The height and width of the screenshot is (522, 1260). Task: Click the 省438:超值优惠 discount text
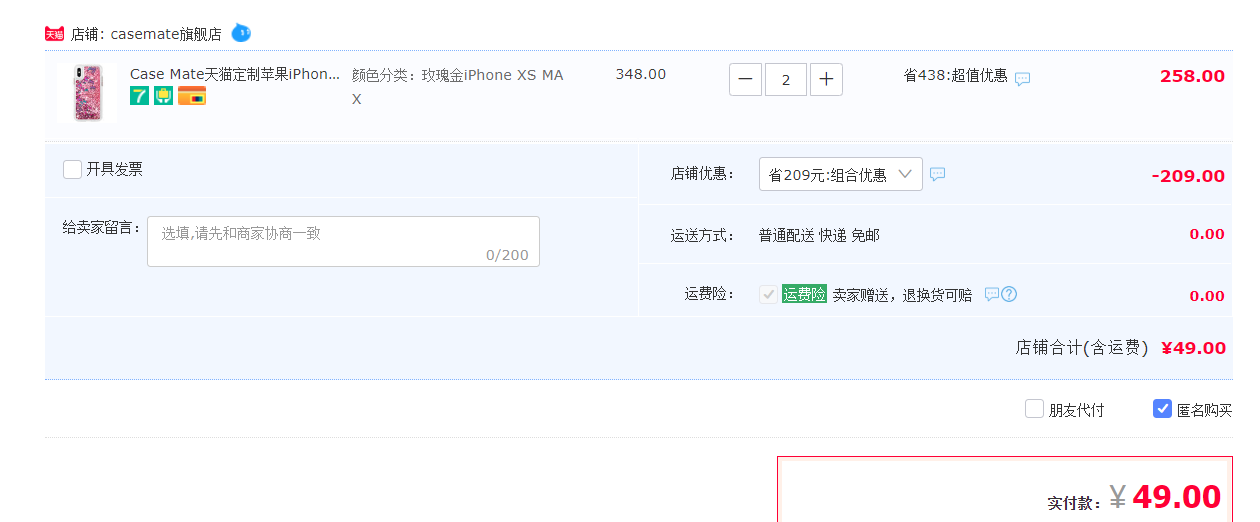coord(955,75)
